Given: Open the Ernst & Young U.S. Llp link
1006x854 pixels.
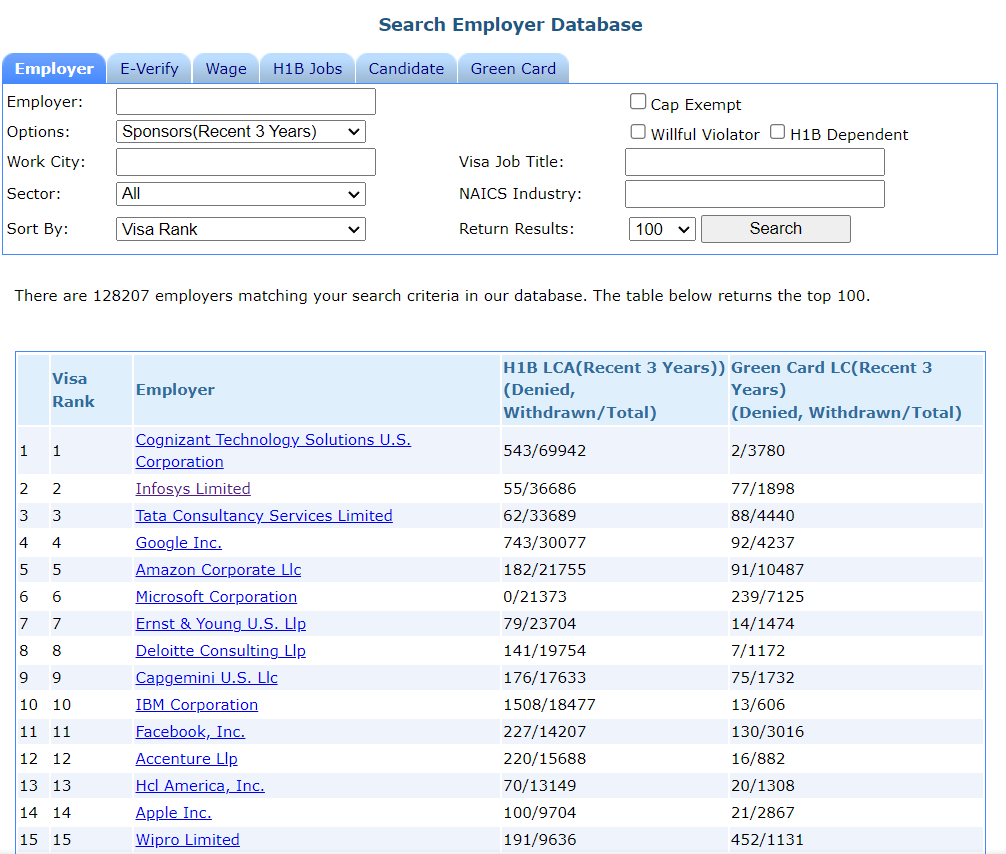Looking at the screenshot, I should tap(221, 623).
